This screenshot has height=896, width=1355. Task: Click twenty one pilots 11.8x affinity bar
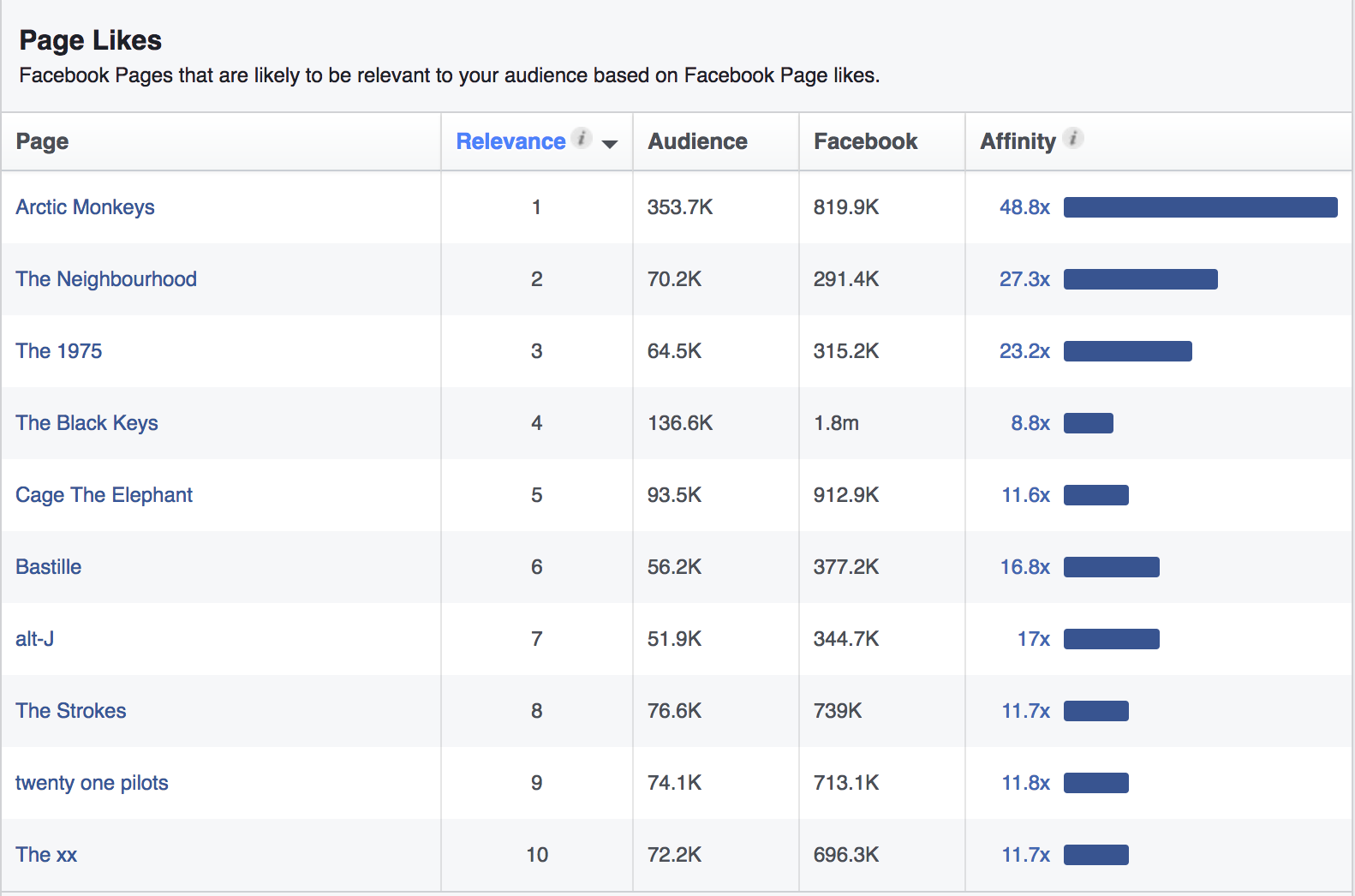point(1095,783)
